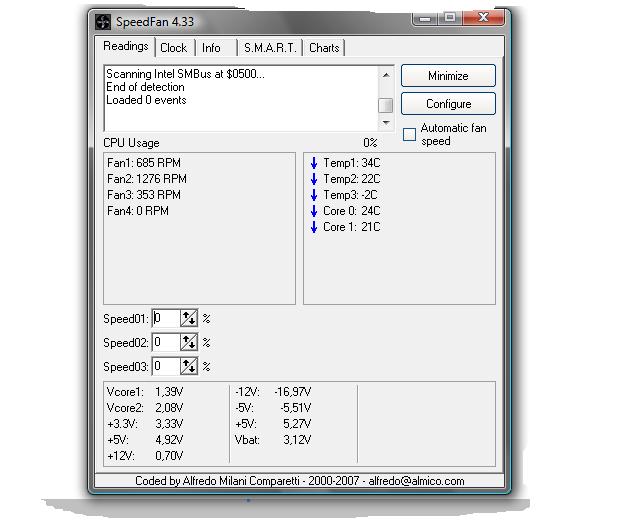
Task: Click the Fan4: 0 RPM reading
Action: (x=138, y=211)
